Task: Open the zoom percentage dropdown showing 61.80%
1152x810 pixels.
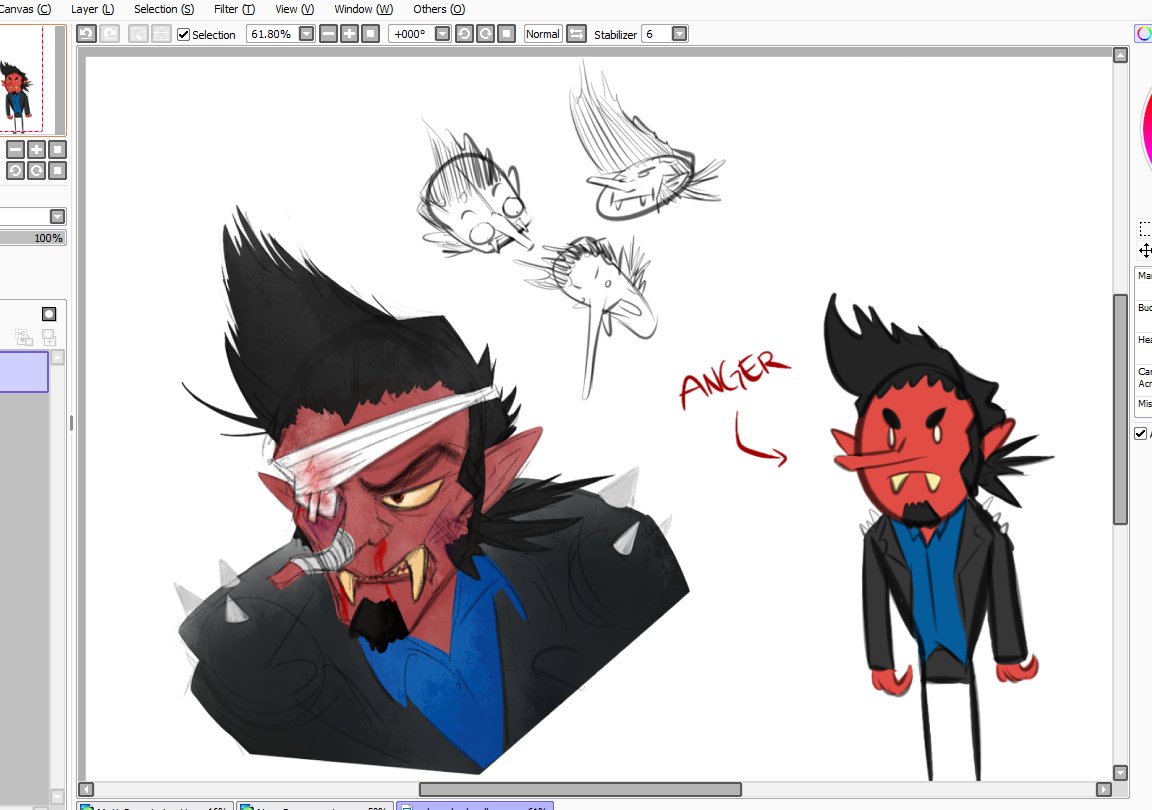Action: tap(306, 34)
